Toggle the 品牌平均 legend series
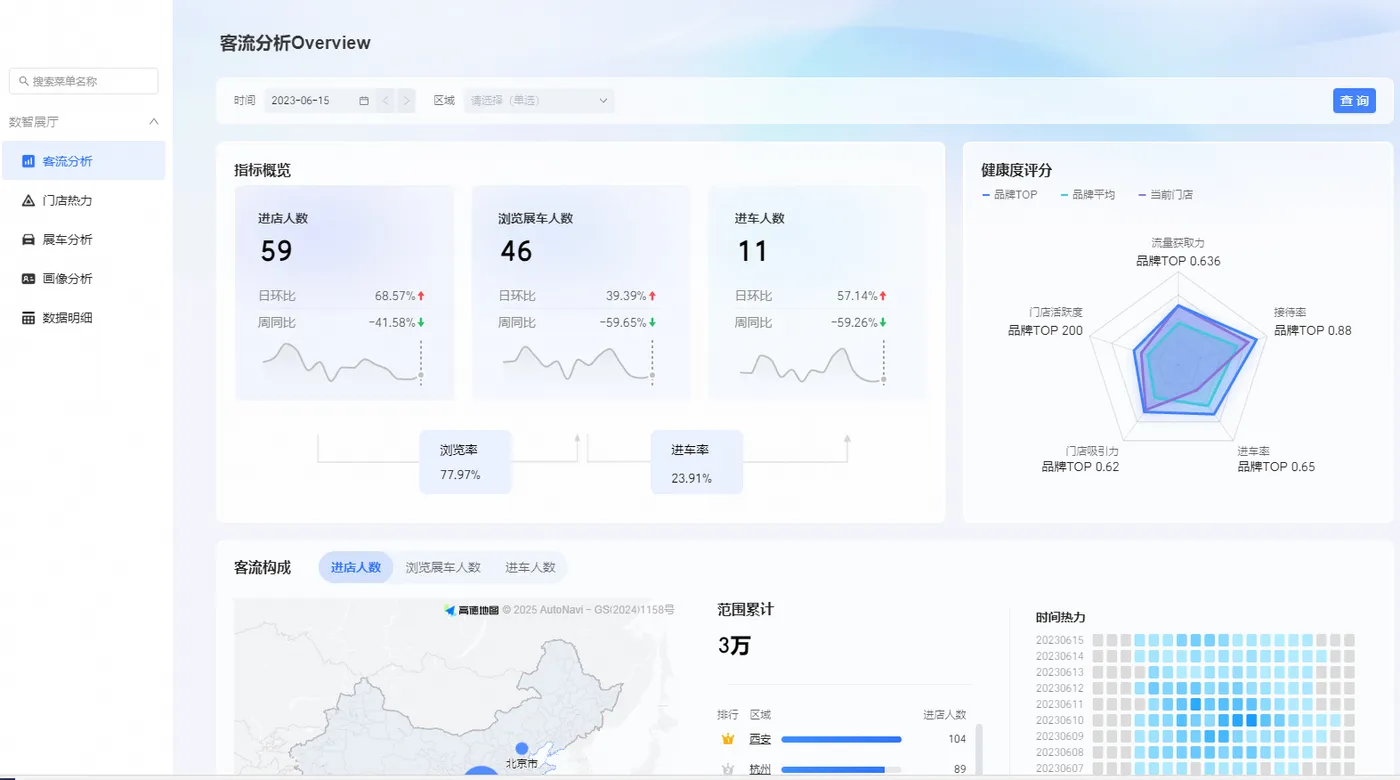The width and height of the screenshot is (1400, 780). [1088, 195]
